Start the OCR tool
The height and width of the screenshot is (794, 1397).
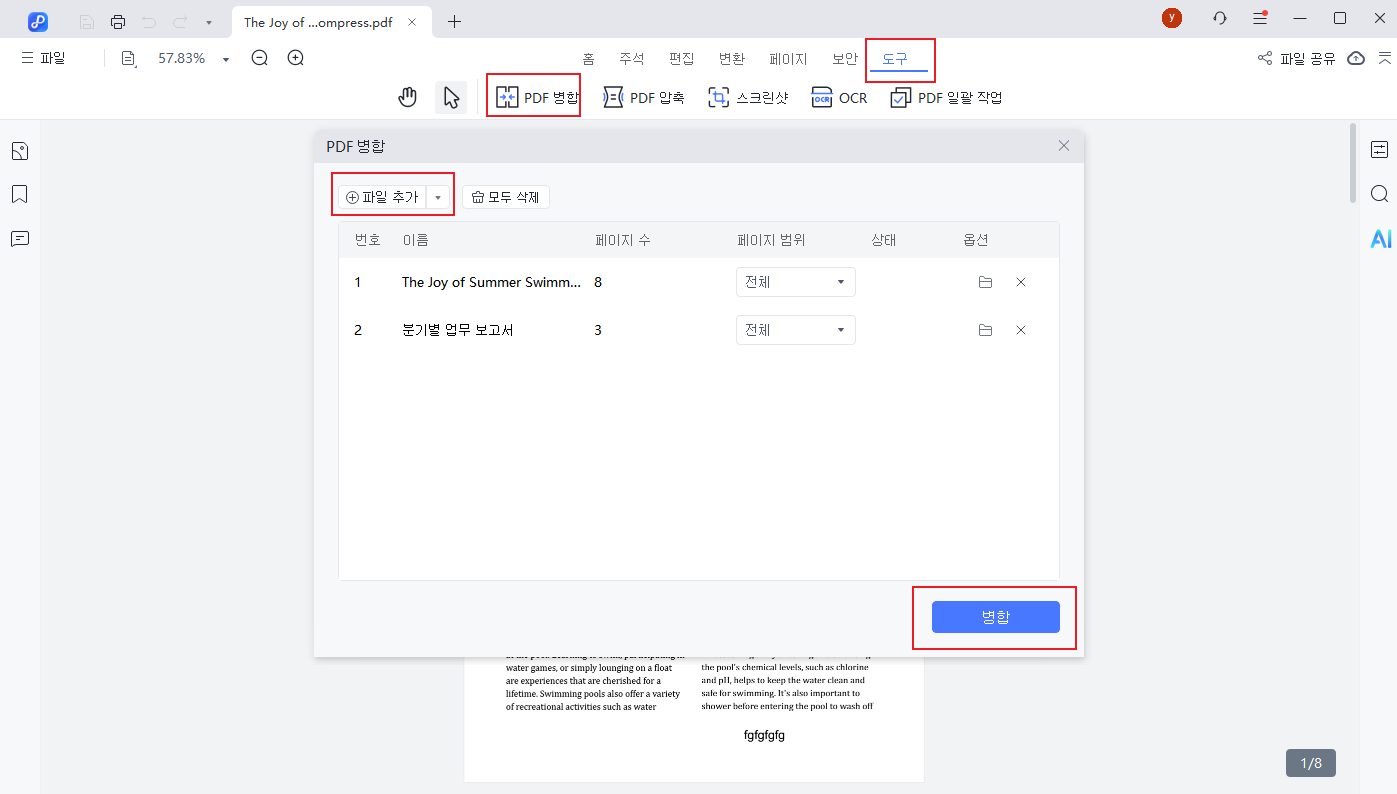[839, 97]
